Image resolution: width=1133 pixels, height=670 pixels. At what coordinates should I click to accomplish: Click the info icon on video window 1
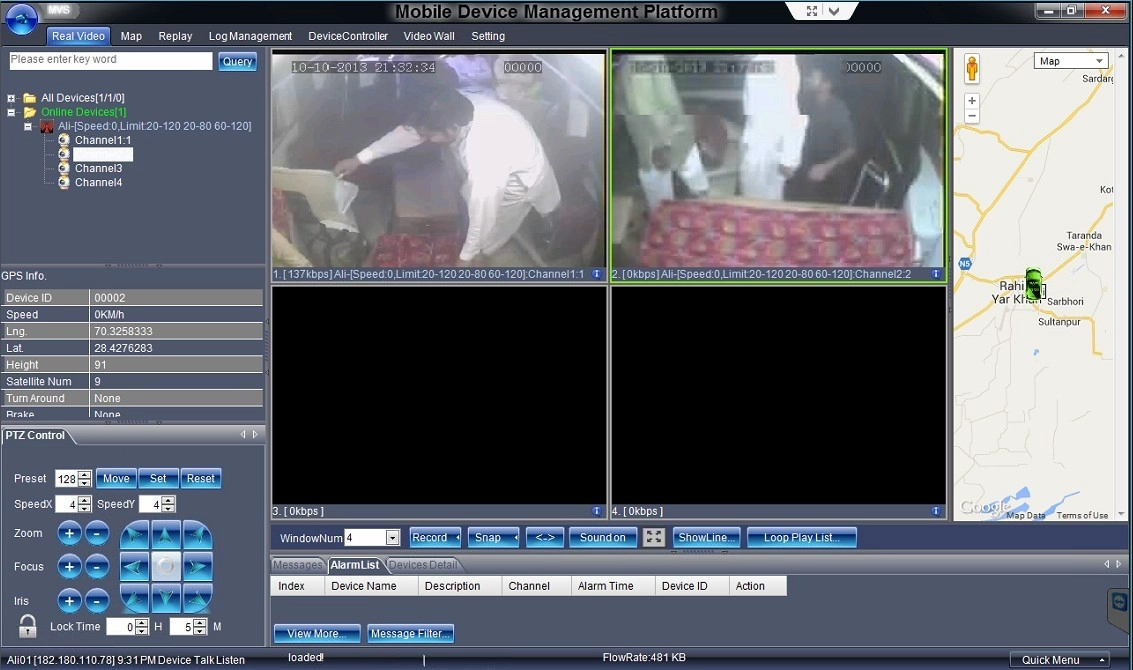click(596, 274)
